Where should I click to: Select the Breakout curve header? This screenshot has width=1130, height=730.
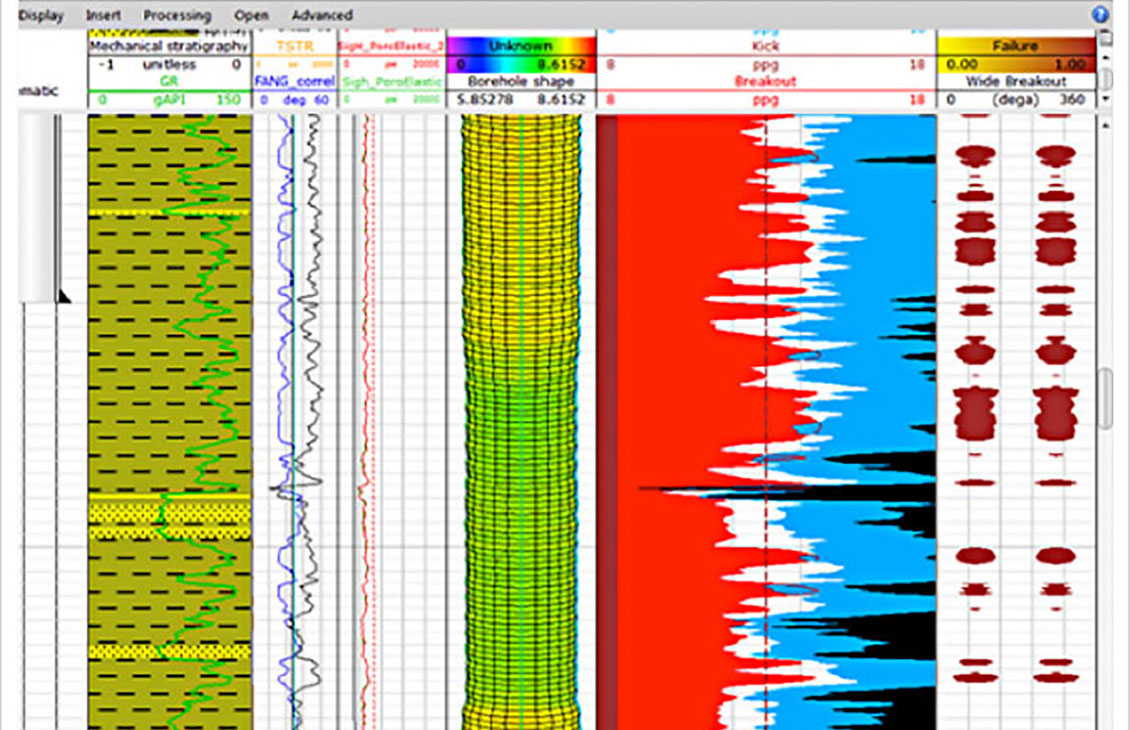click(x=764, y=81)
